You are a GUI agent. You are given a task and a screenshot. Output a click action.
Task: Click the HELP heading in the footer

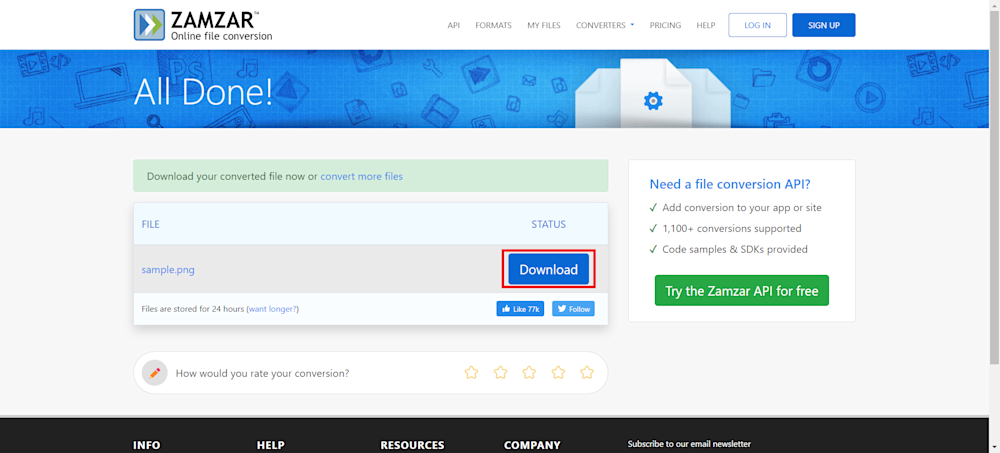270,445
